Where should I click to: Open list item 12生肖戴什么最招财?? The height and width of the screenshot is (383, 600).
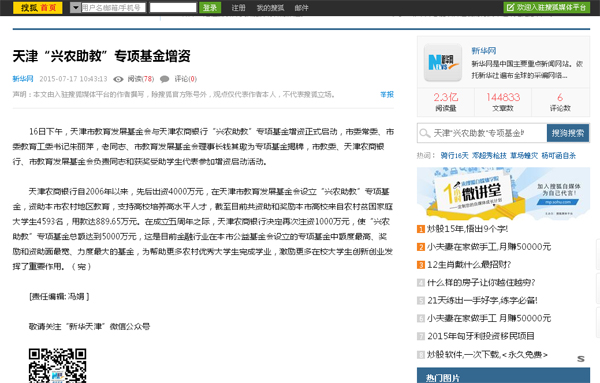469,264
